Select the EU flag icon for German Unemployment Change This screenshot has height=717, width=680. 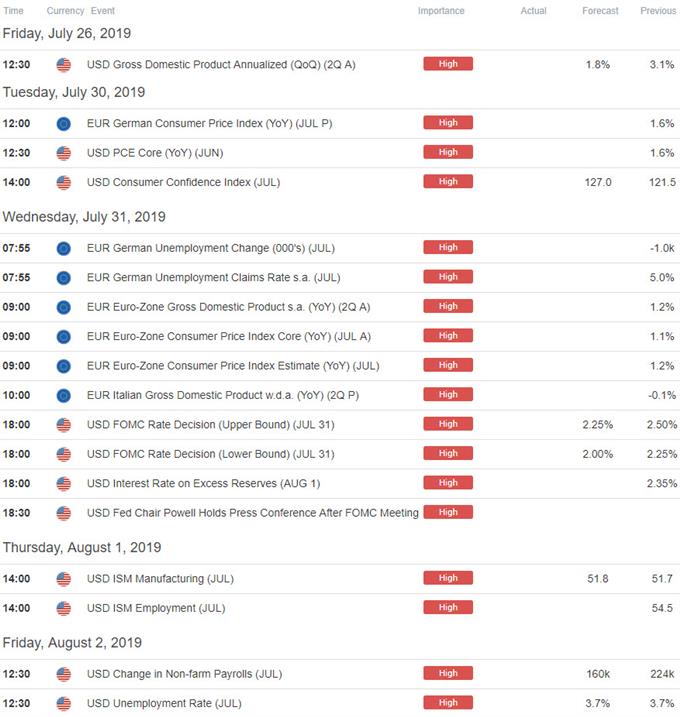tap(64, 248)
